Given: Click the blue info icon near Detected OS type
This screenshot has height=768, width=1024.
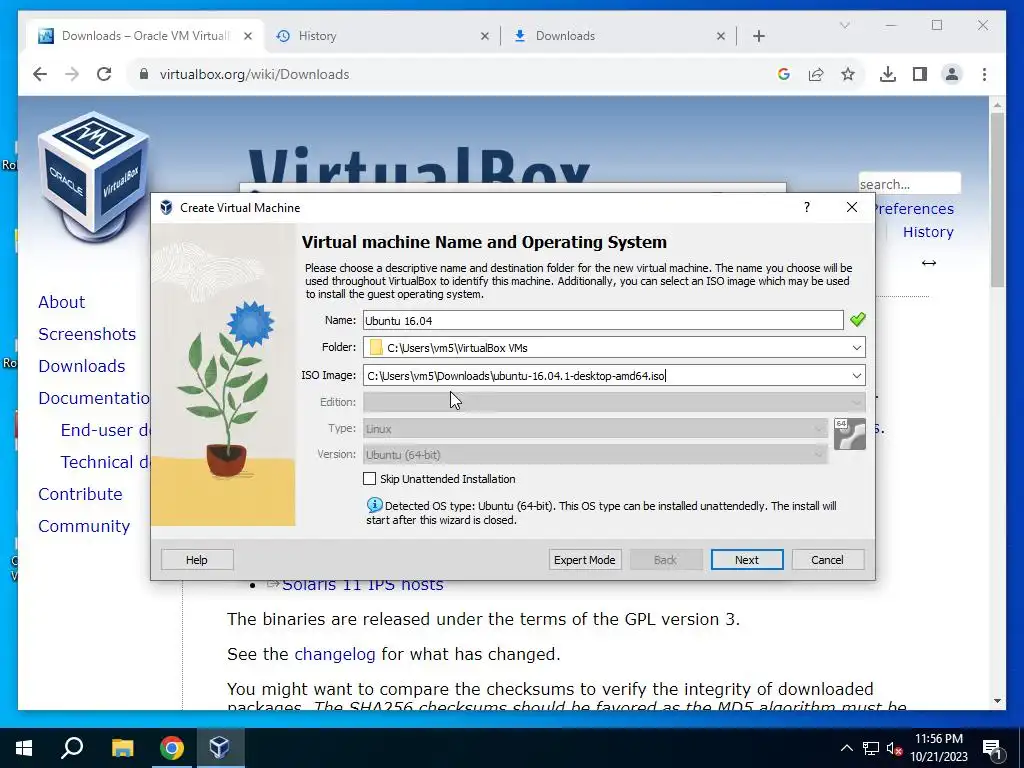Looking at the screenshot, I should pos(374,505).
